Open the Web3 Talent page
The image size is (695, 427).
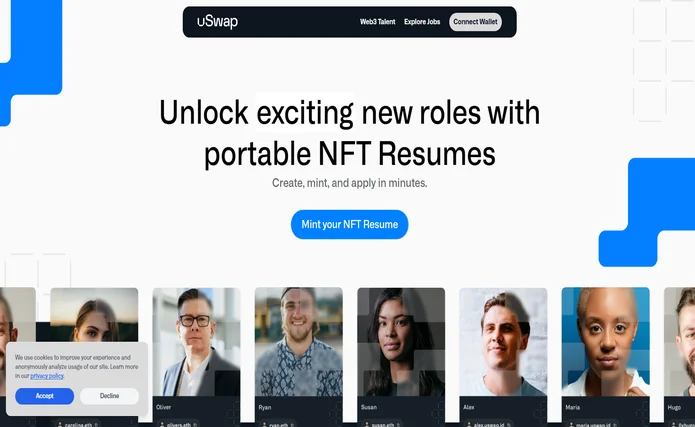coord(377,22)
